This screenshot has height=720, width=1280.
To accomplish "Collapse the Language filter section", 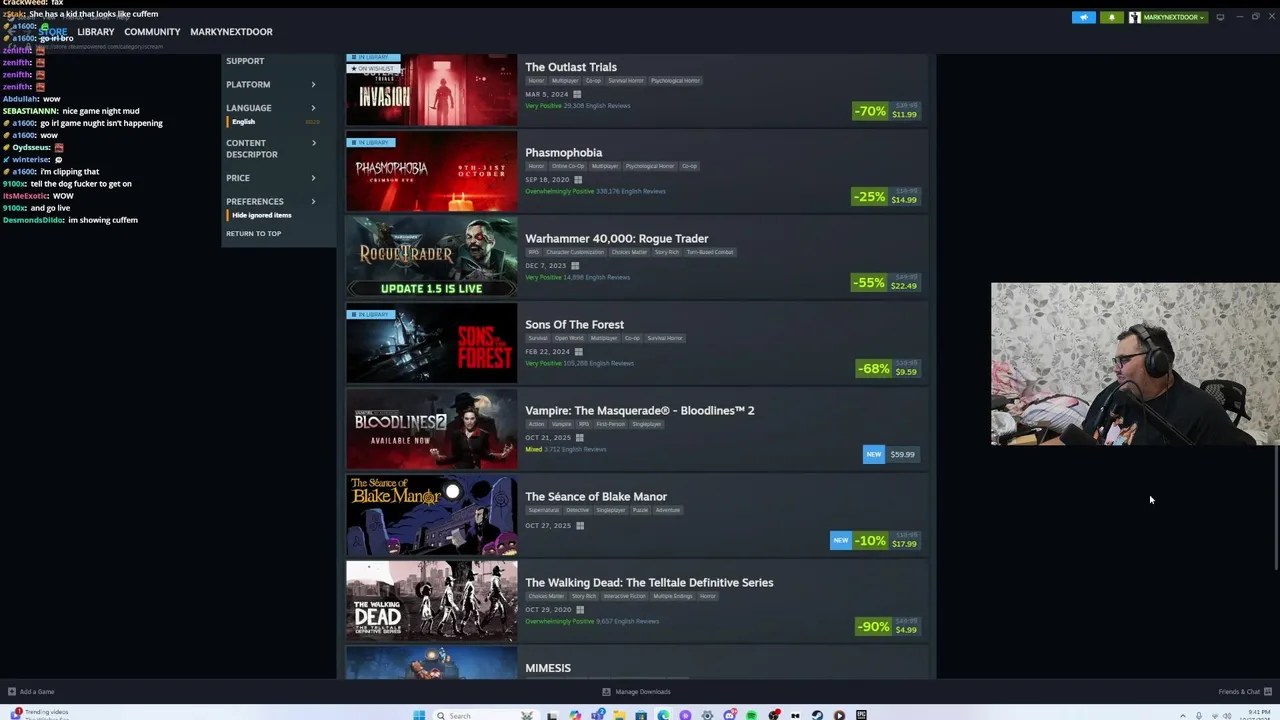I will pos(272,108).
